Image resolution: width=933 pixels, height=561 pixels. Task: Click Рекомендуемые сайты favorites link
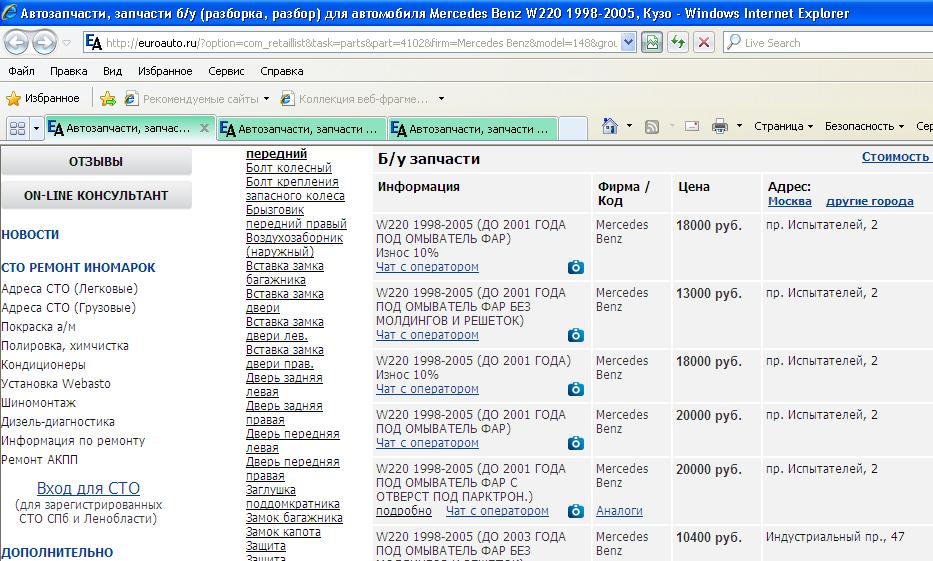click(x=192, y=99)
